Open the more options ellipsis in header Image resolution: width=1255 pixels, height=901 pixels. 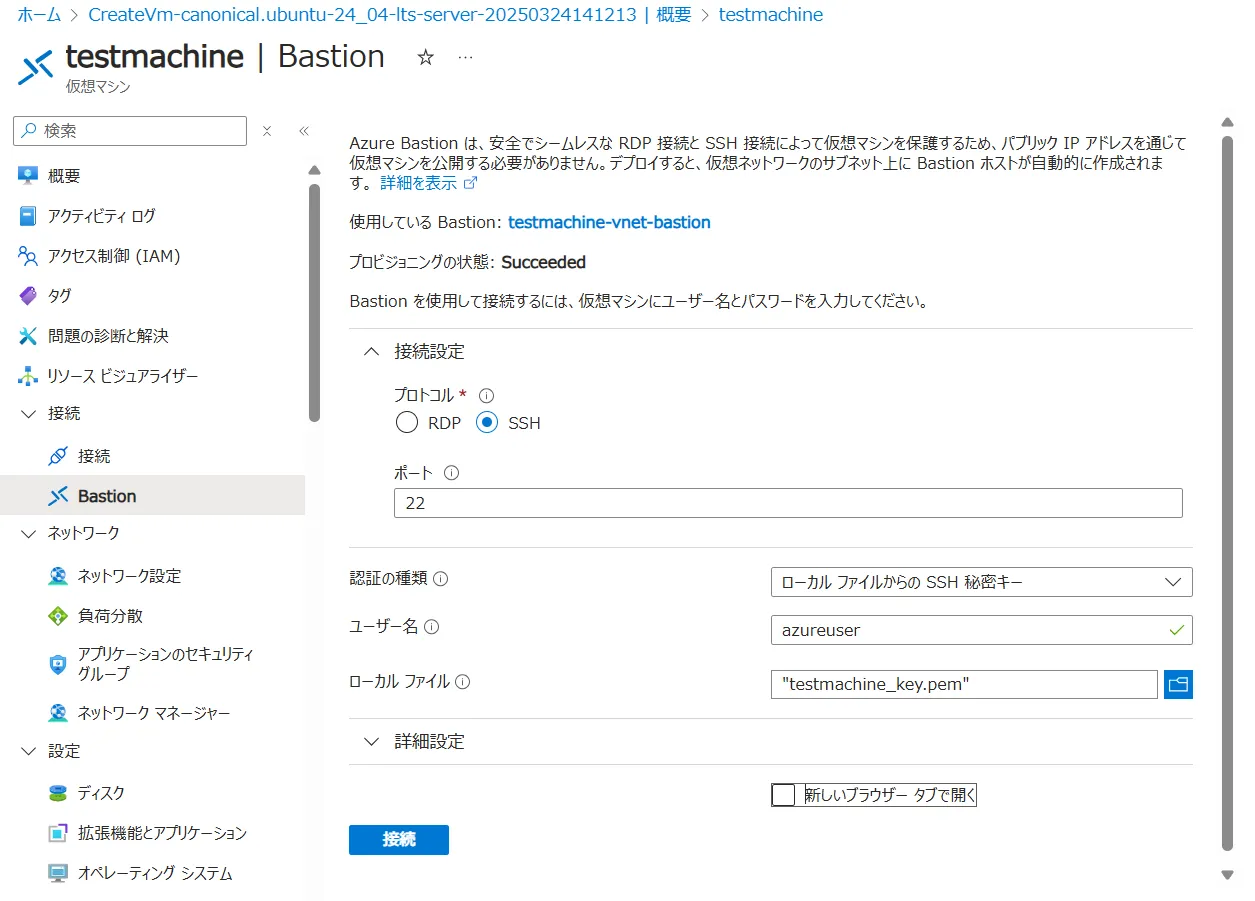465,57
